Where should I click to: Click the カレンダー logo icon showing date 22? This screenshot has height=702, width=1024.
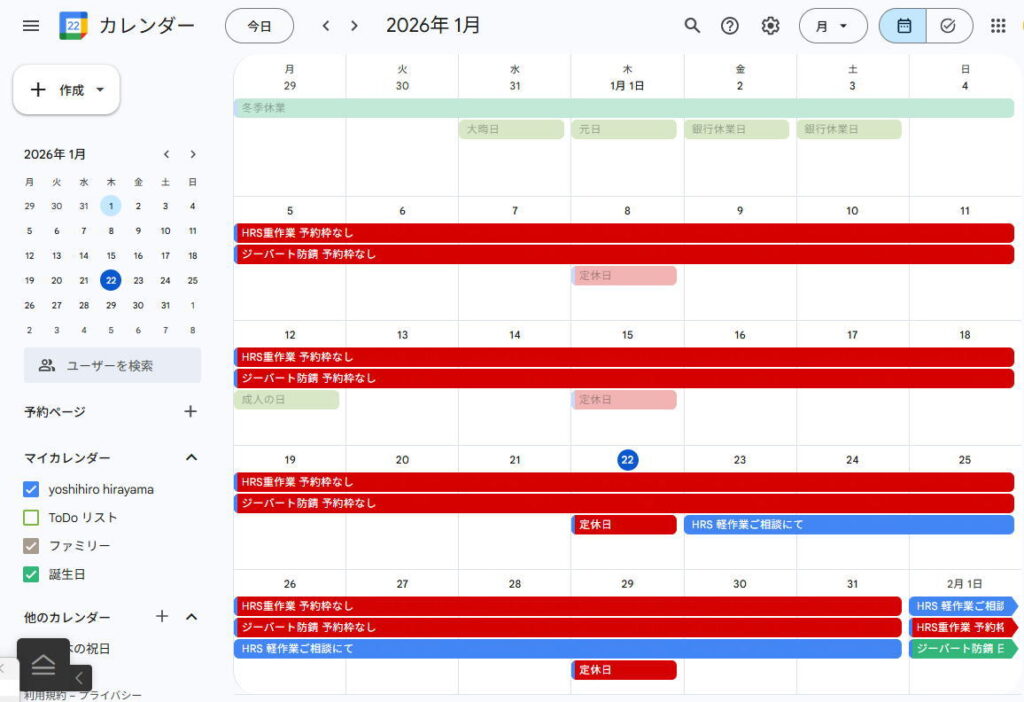[x=71, y=25]
